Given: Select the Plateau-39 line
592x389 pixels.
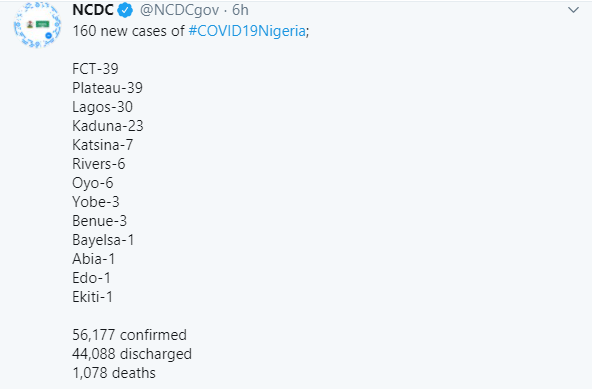Looking at the screenshot, I should click(108, 88).
